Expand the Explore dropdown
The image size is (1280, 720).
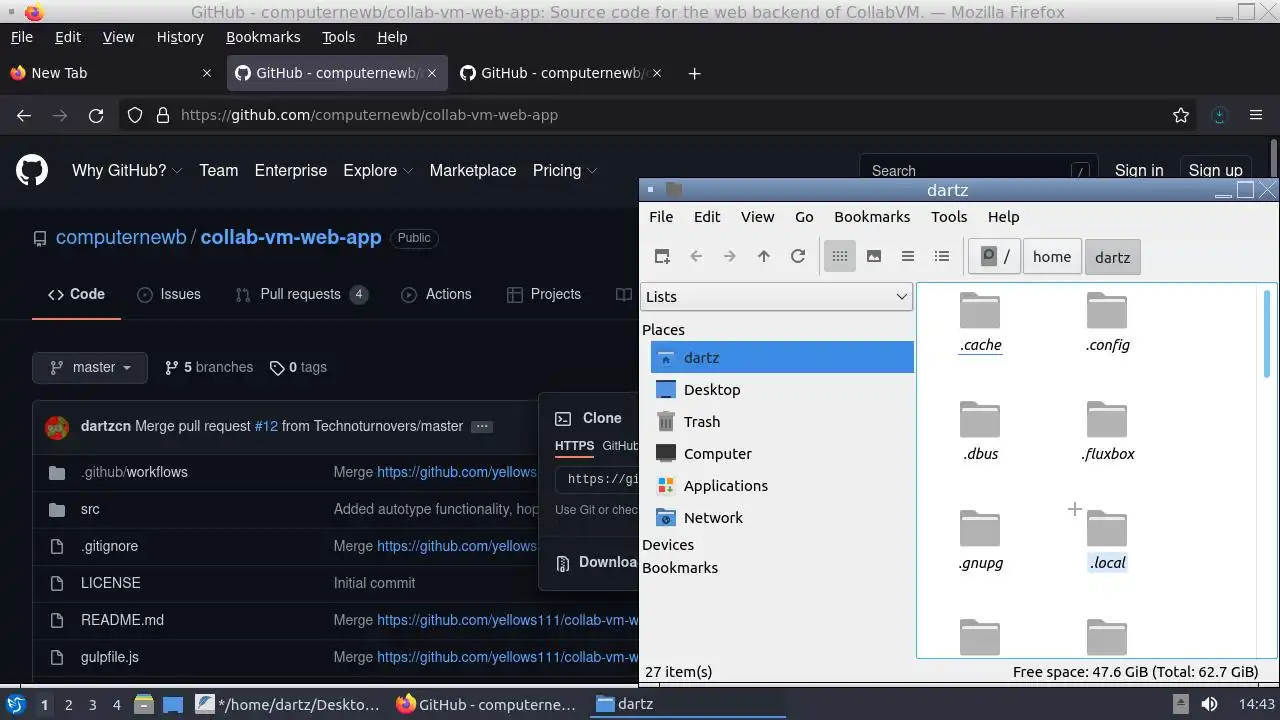[378, 170]
